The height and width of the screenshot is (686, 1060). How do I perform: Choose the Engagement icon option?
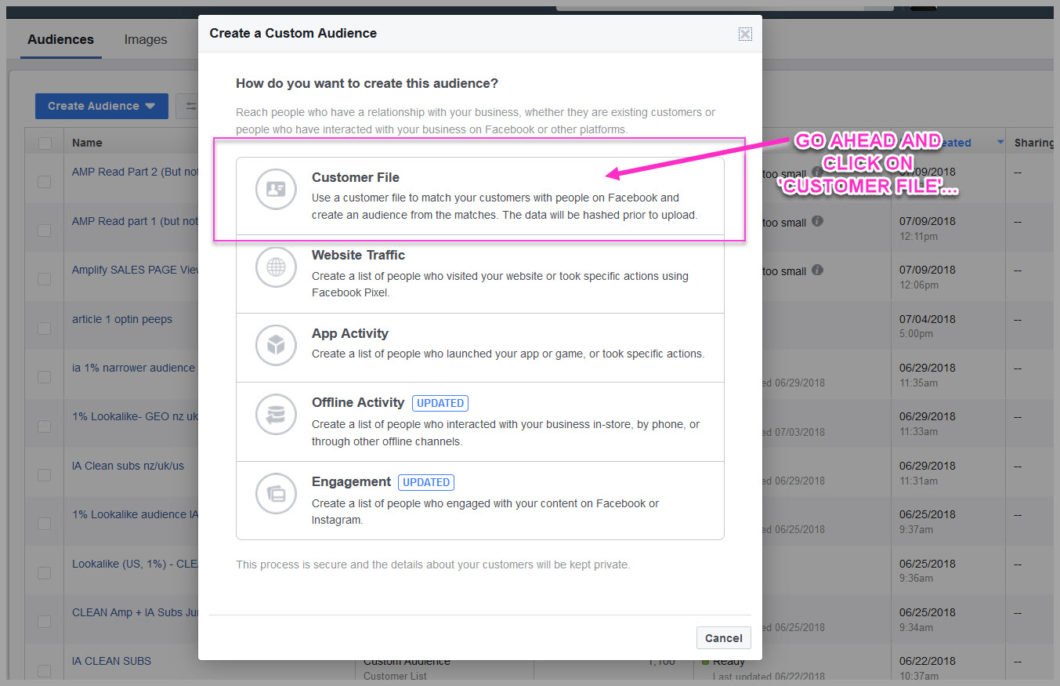(x=276, y=493)
